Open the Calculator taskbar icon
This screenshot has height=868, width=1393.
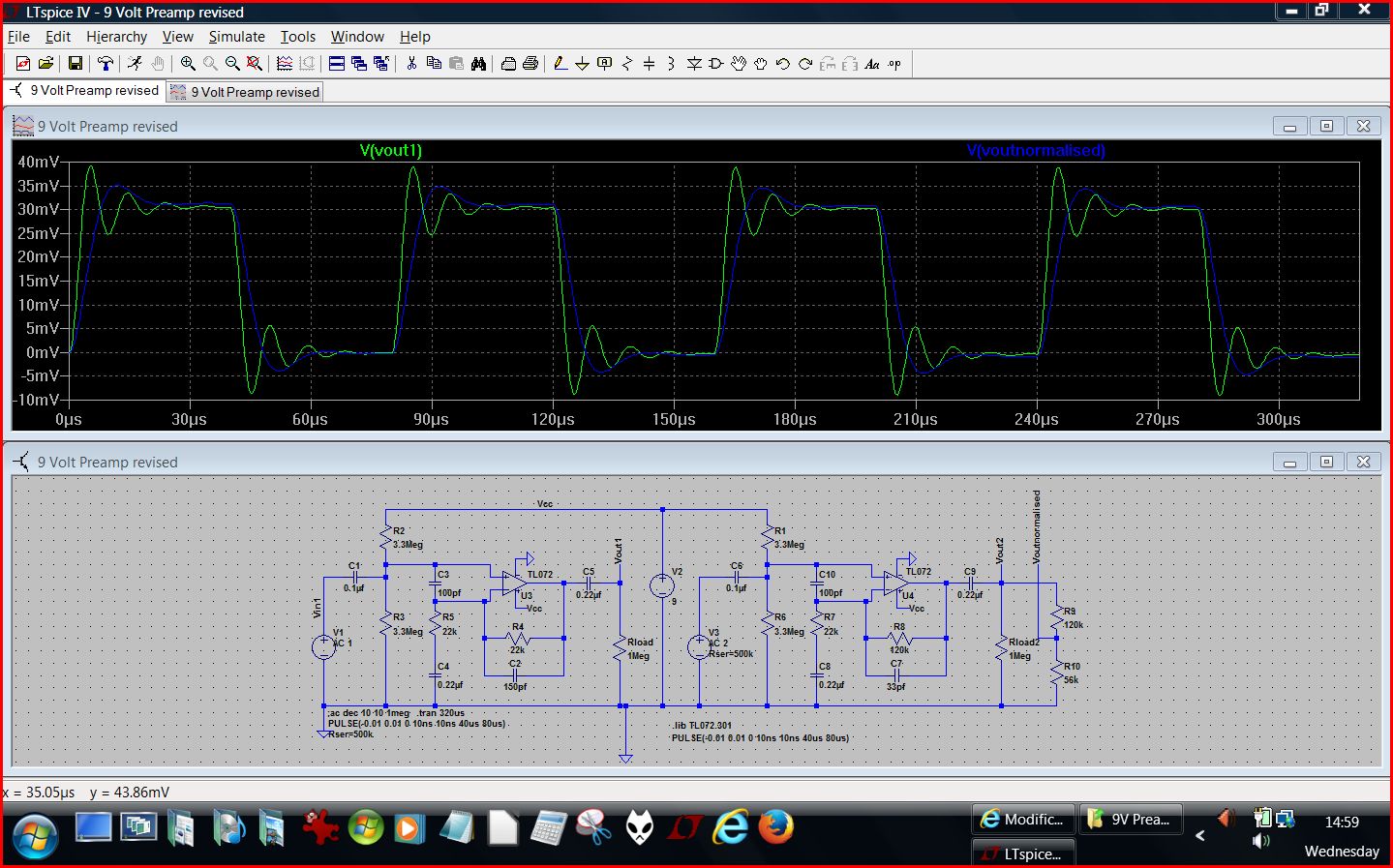point(548,827)
